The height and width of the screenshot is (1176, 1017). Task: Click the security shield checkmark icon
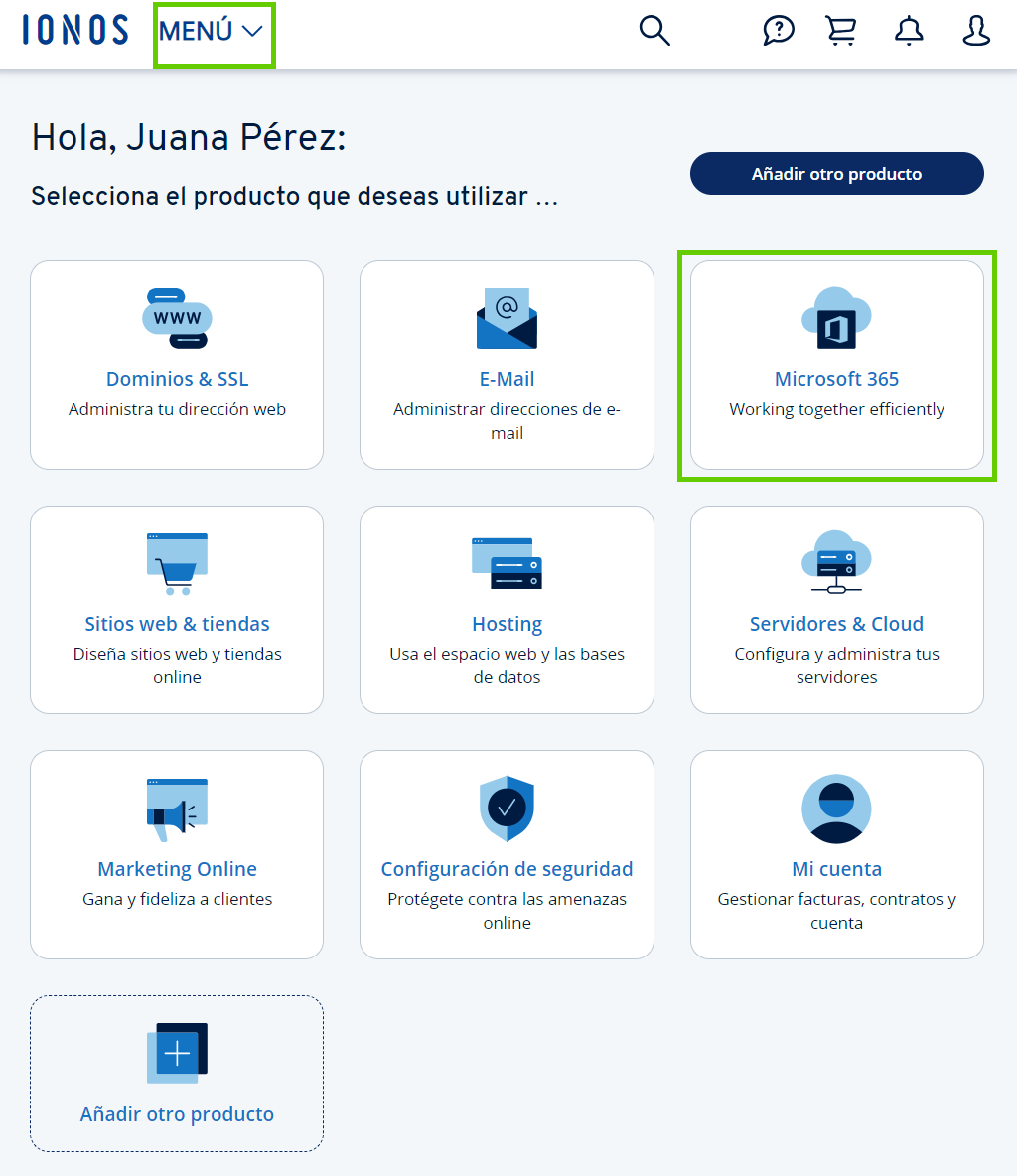coord(507,808)
